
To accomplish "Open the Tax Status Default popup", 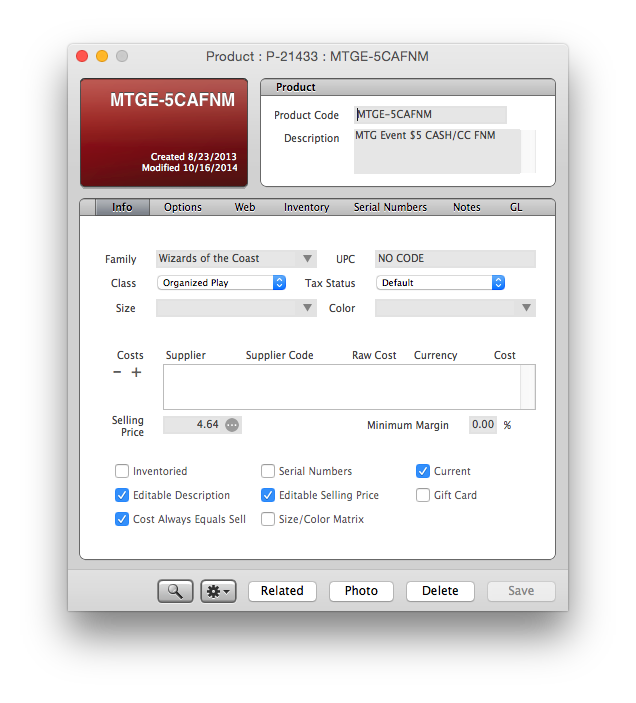I will pyautogui.click(x=441, y=282).
